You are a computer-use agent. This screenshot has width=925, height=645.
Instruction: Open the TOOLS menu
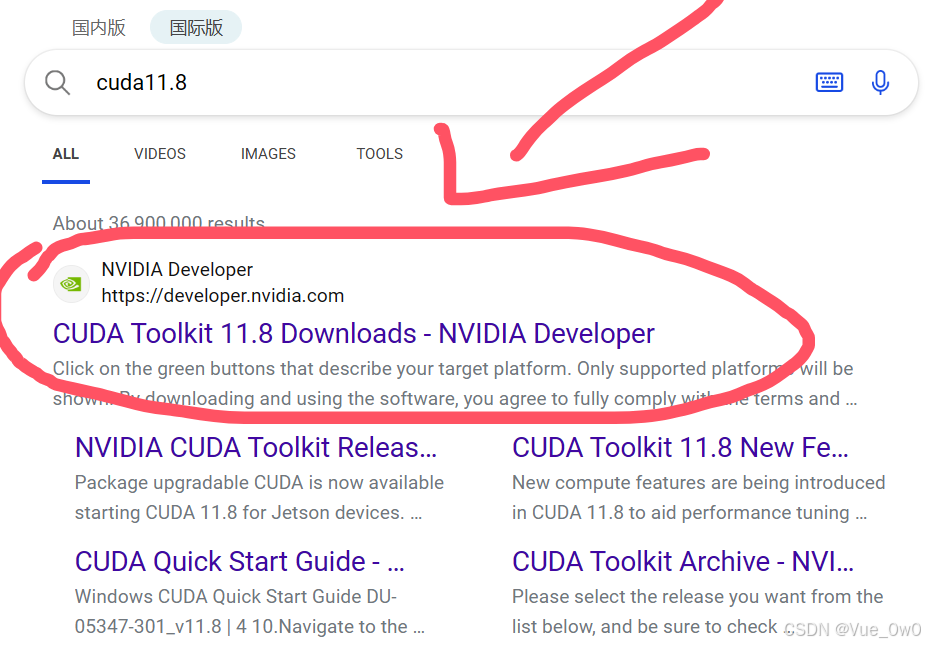(x=379, y=154)
